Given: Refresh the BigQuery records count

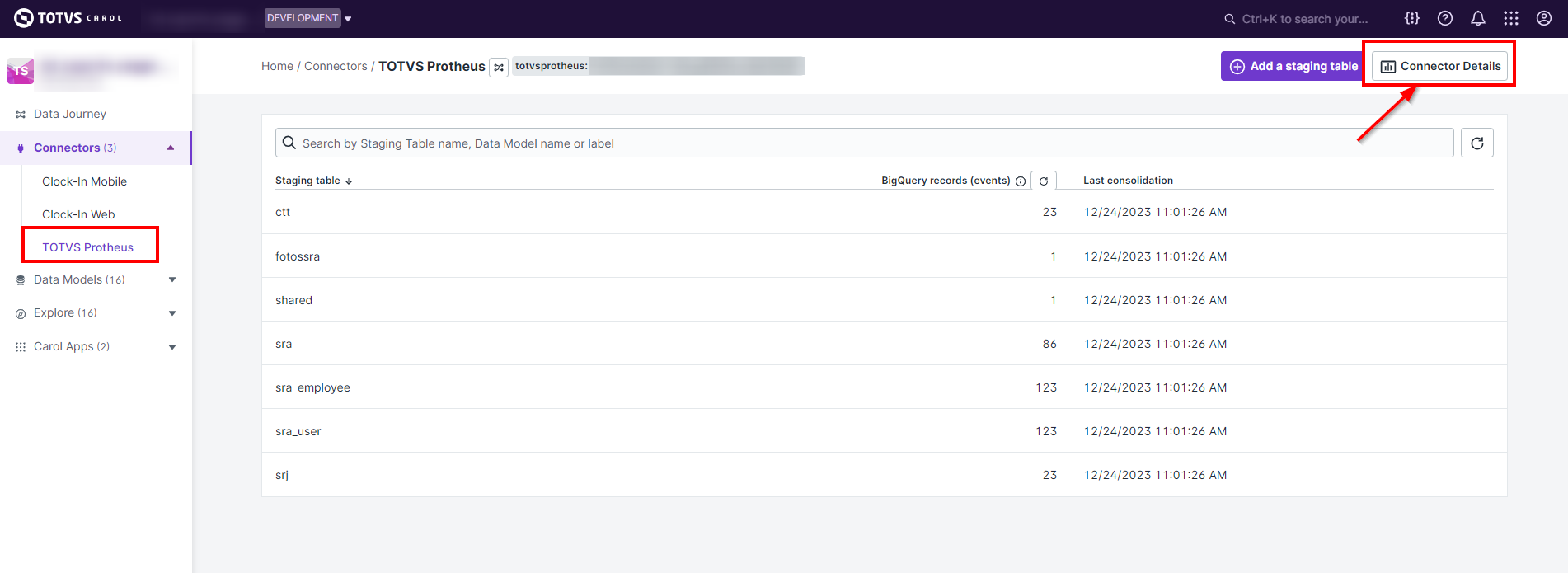Looking at the screenshot, I should pos(1044,181).
